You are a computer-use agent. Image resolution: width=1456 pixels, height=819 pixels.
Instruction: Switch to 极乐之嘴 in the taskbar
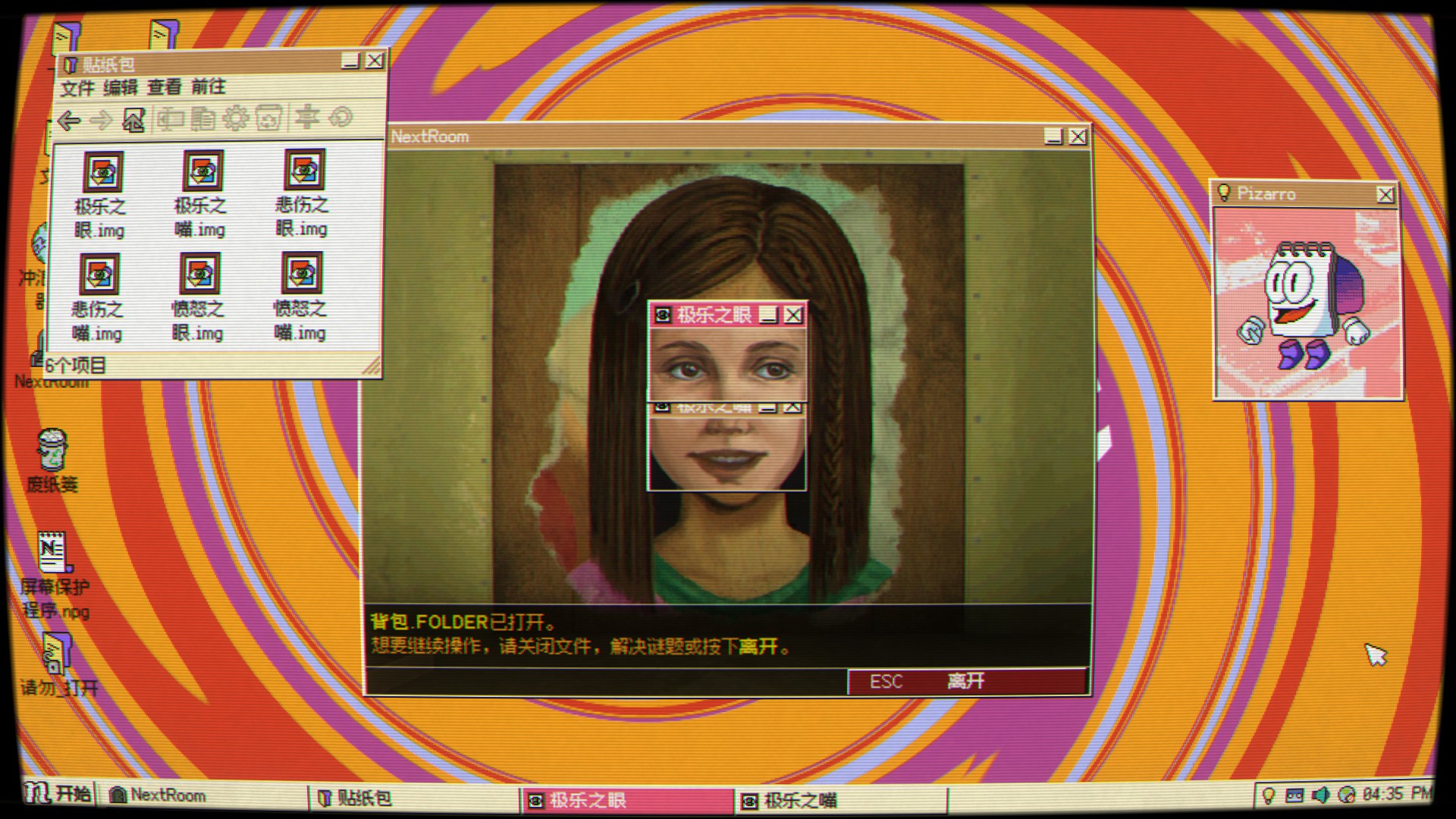click(841, 801)
